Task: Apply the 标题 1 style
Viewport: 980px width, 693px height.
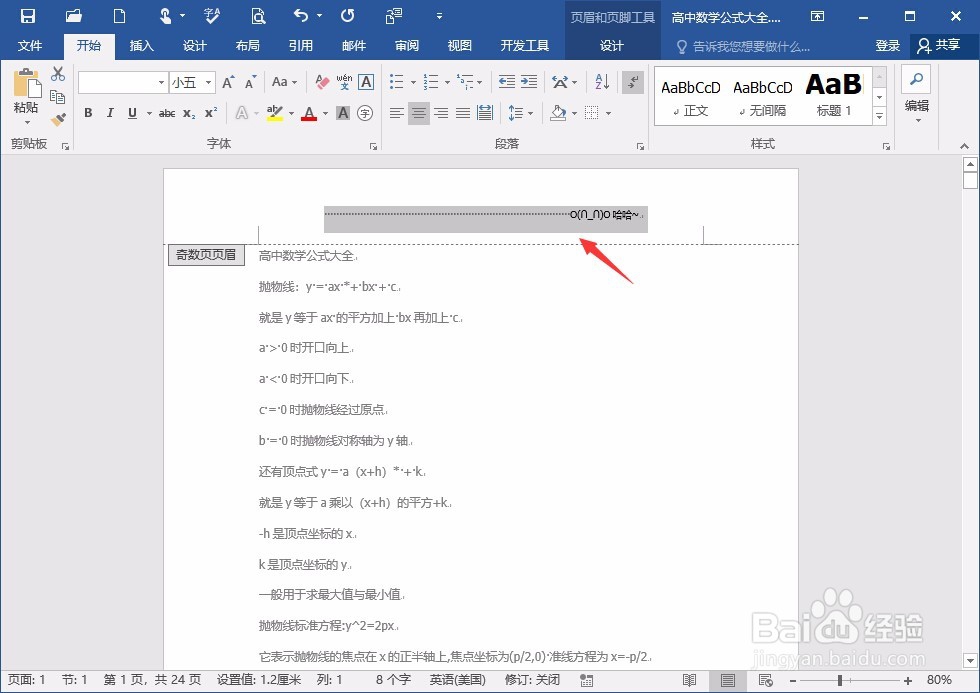Action: 834,97
